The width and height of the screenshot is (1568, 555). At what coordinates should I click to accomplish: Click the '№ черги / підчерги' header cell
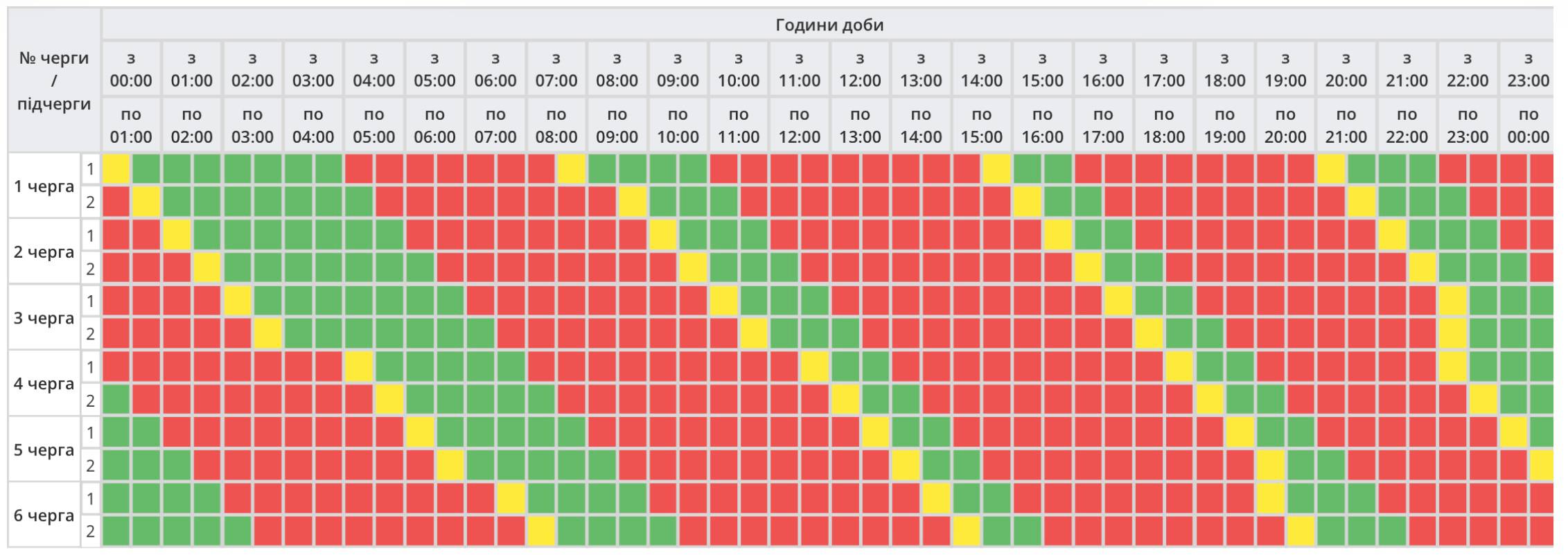click(54, 80)
